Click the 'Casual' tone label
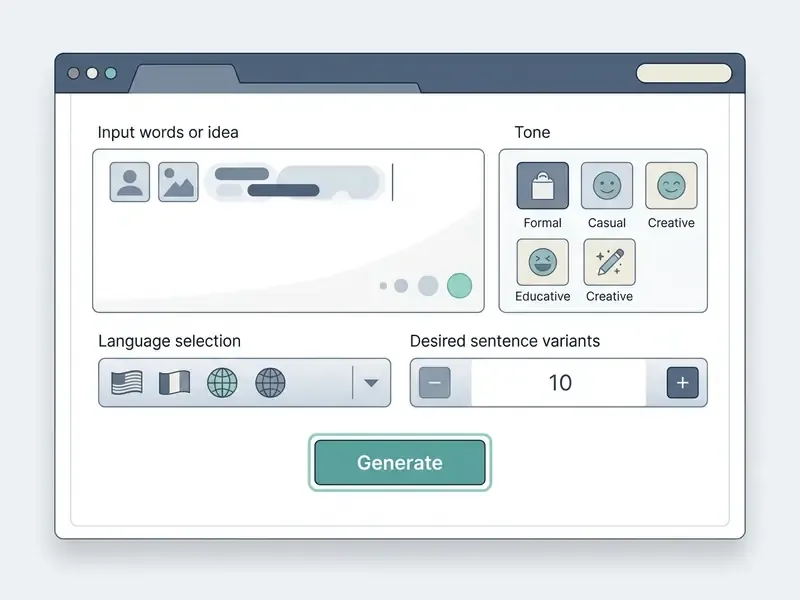Image resolution: width=800 pixels, height=600 pixels. (607, 223)
